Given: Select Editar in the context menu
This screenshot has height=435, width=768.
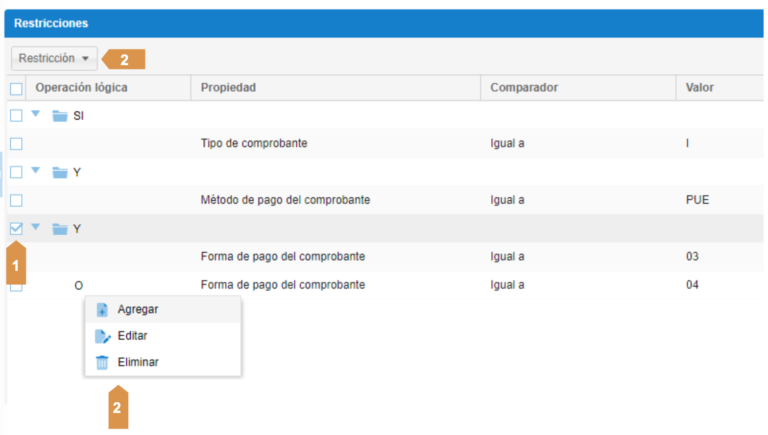Looking at the screenshot, I should (133, 337).
